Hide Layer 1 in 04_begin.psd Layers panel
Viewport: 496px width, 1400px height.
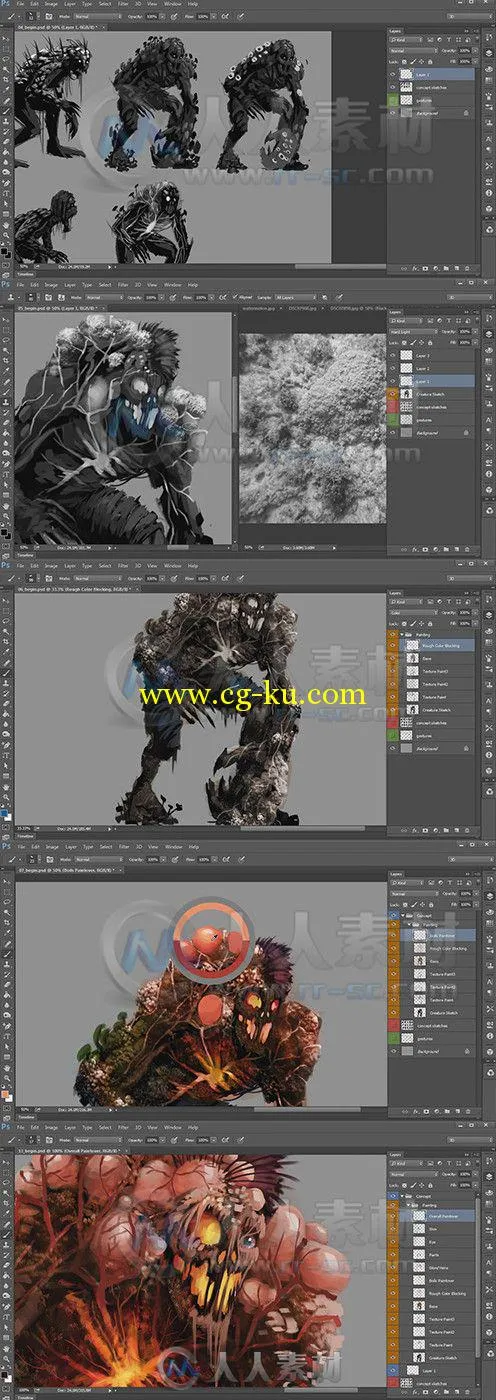[394, 74]
